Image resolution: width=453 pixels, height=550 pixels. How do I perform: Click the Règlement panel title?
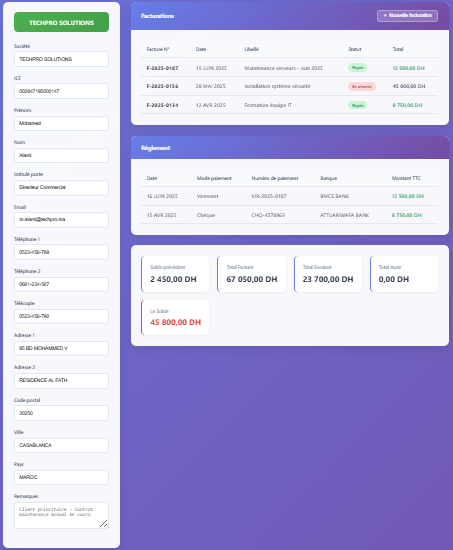155,148
